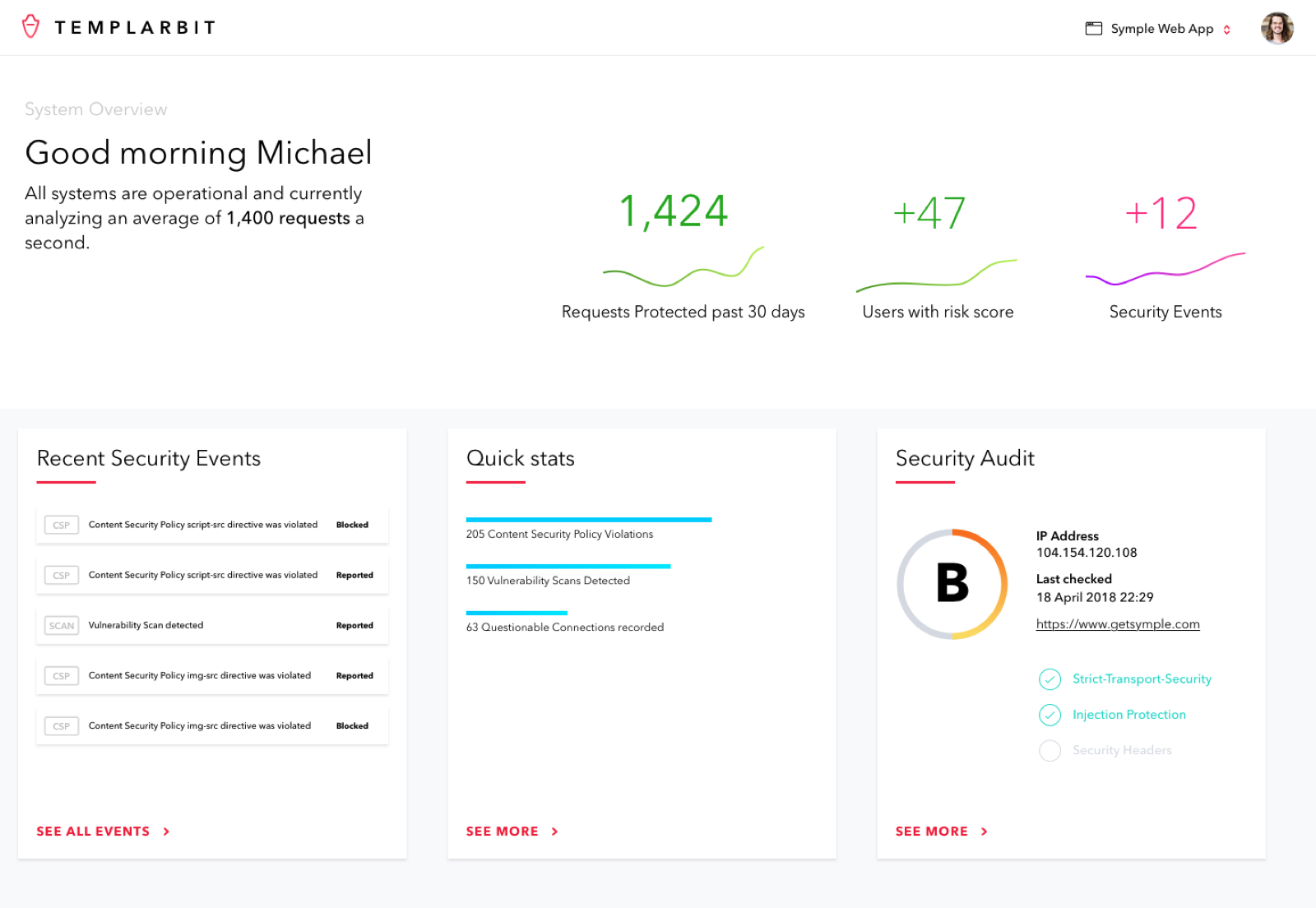
Task: Open the img-src directive violated event marked Blocked
Action: click(x=212, y=726)
